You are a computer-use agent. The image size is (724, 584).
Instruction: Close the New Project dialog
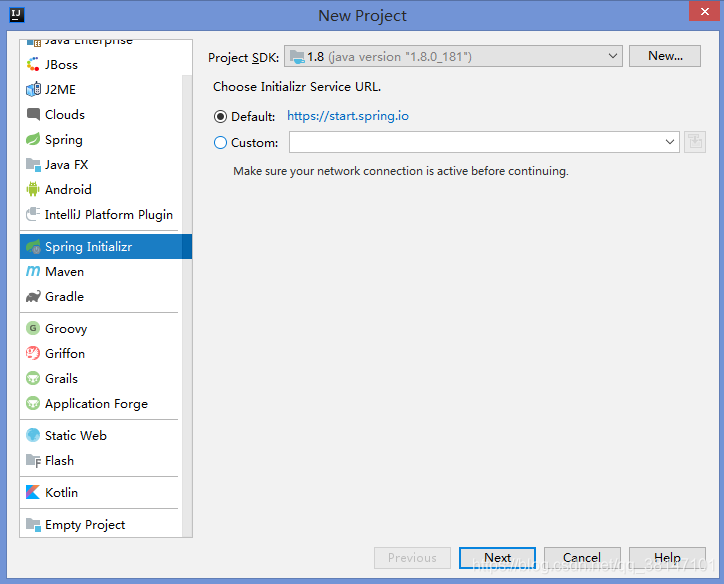coord(704,11)
